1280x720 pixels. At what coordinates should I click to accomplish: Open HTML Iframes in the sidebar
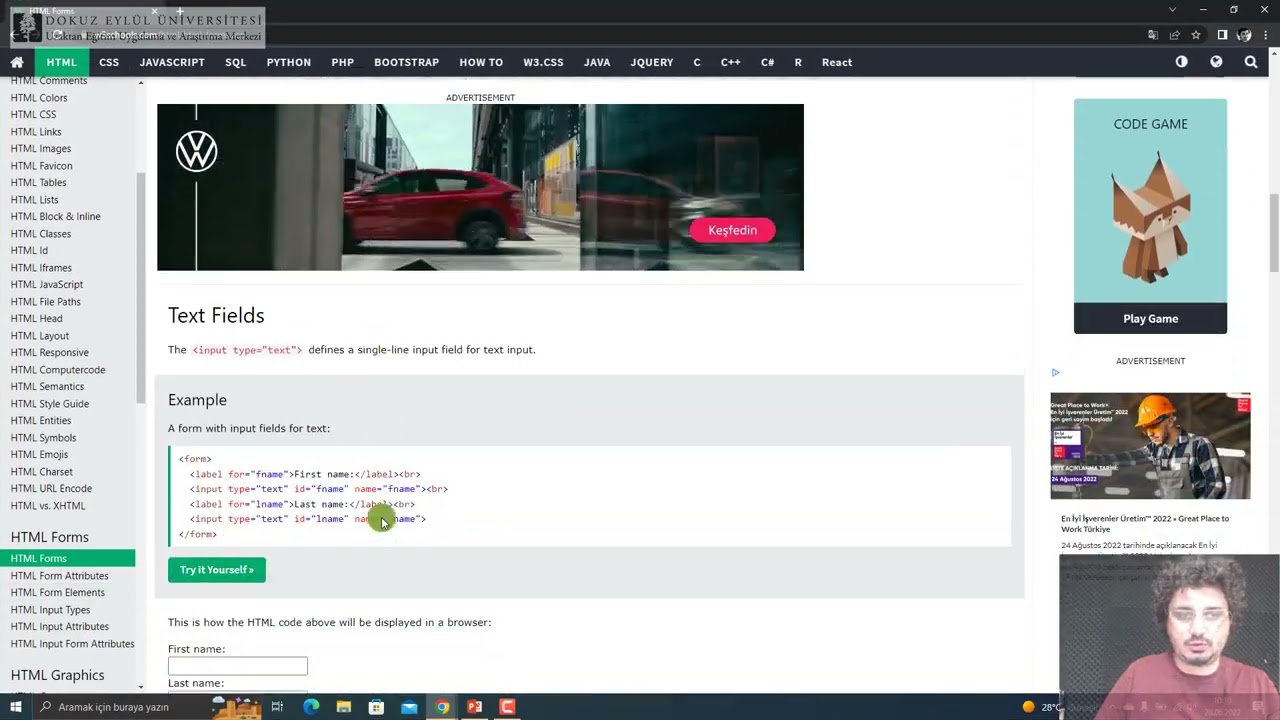[x=41, y=268]
